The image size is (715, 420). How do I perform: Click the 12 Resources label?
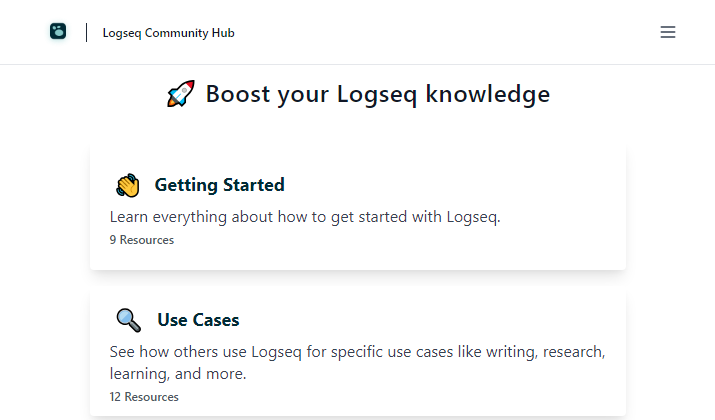144,397
